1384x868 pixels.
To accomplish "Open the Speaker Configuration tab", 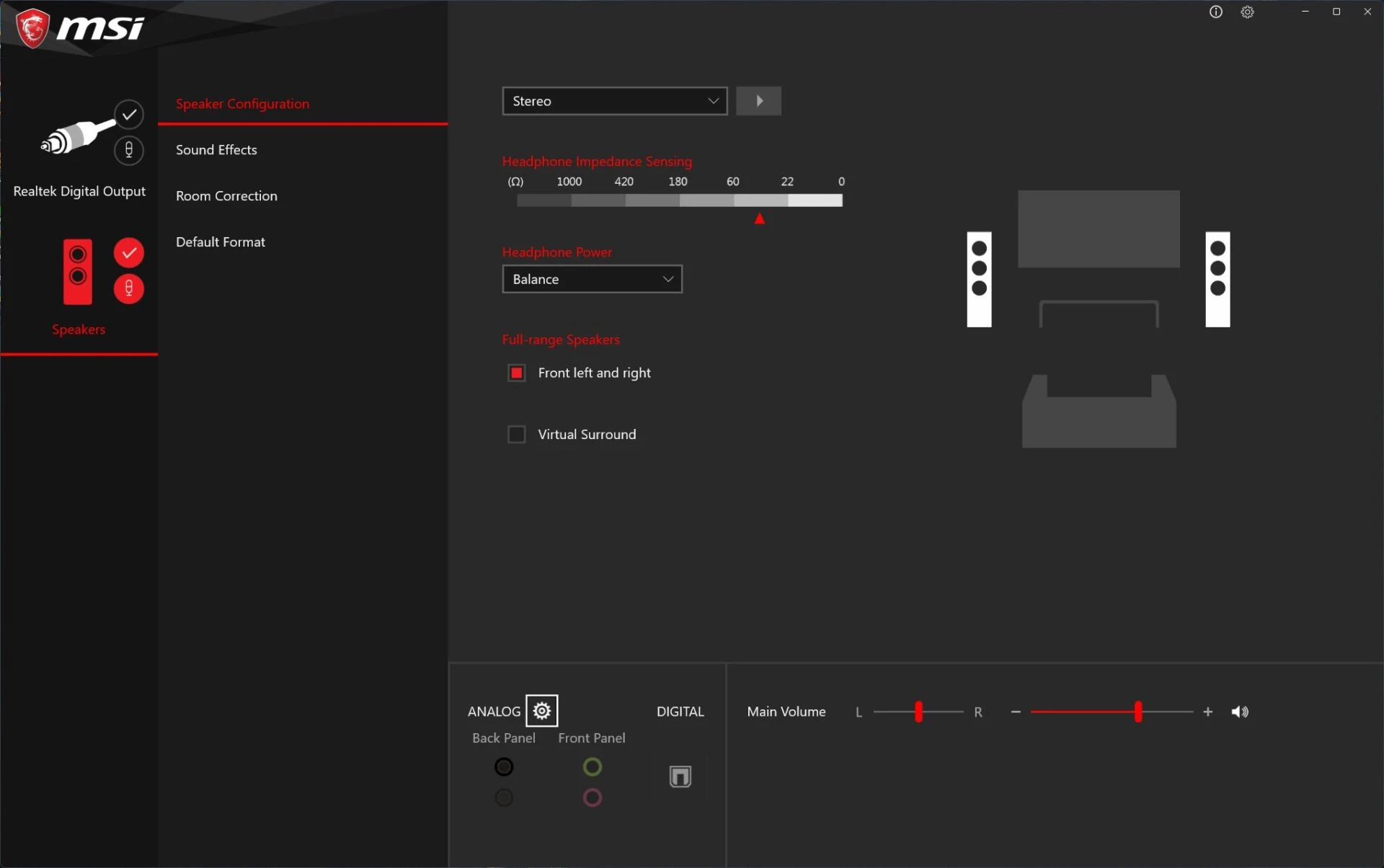I will (303, 104).
